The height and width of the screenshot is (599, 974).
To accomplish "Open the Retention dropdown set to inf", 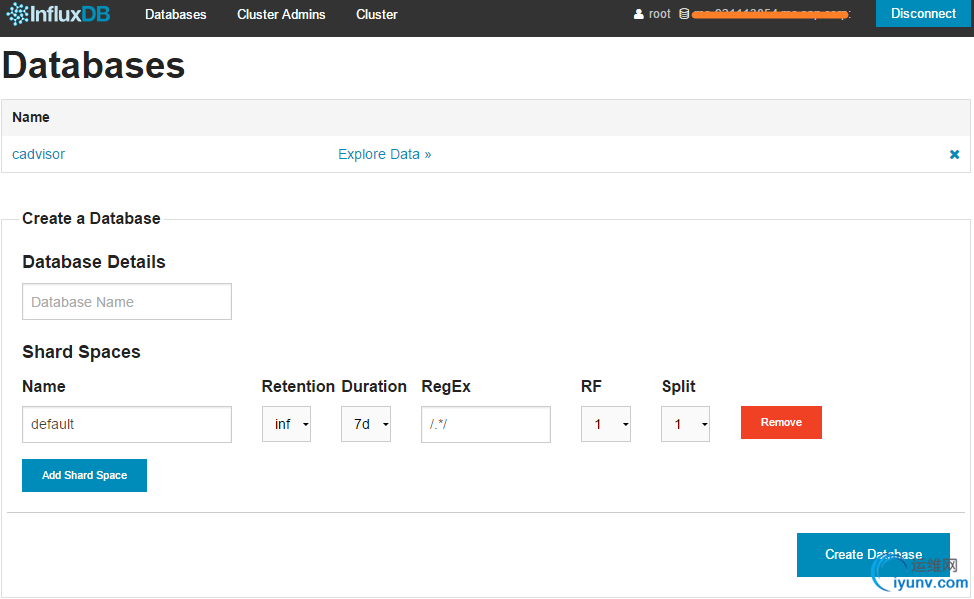I will (286, 424).
